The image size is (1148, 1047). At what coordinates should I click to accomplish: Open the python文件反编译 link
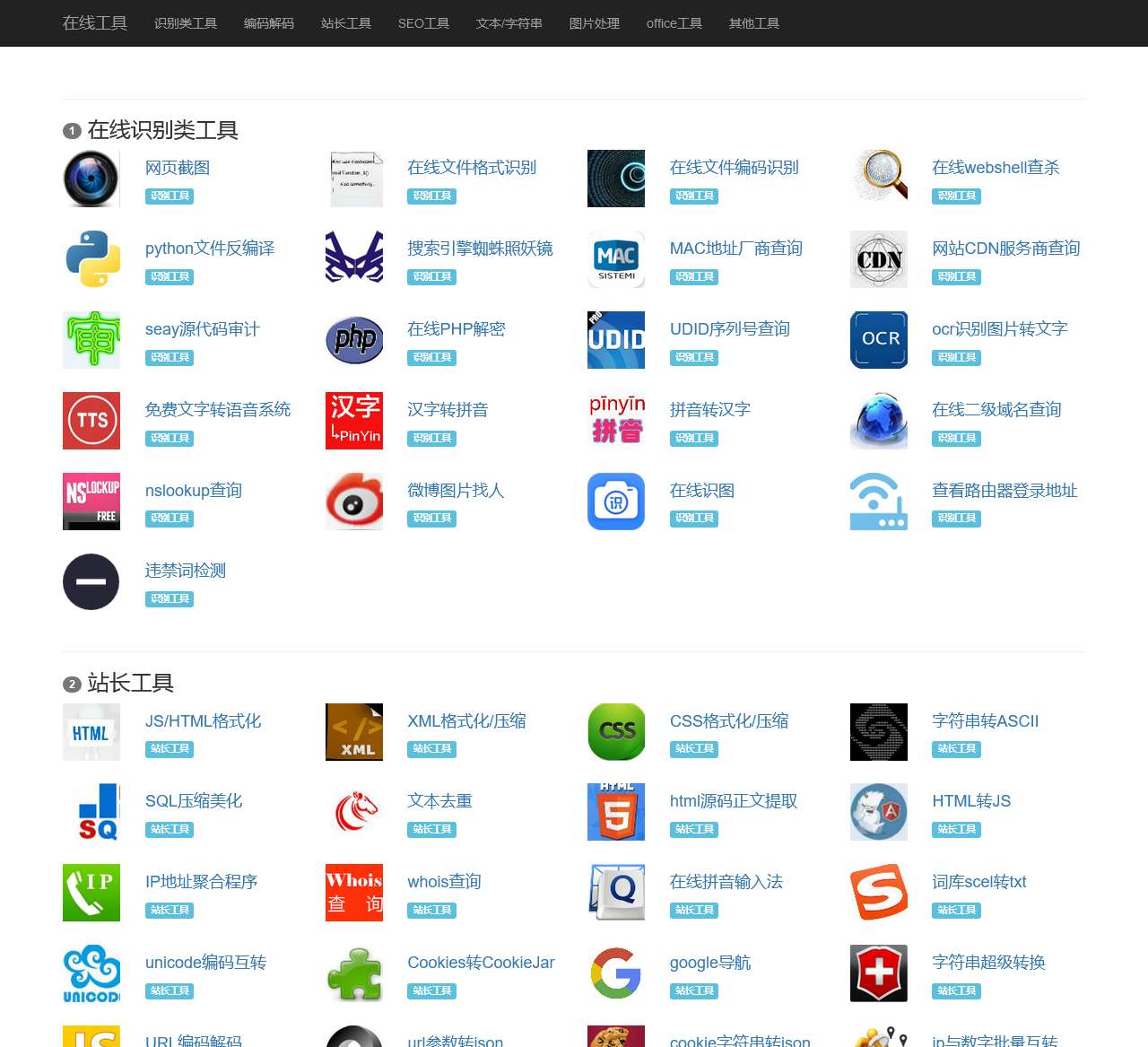[210, 249]
